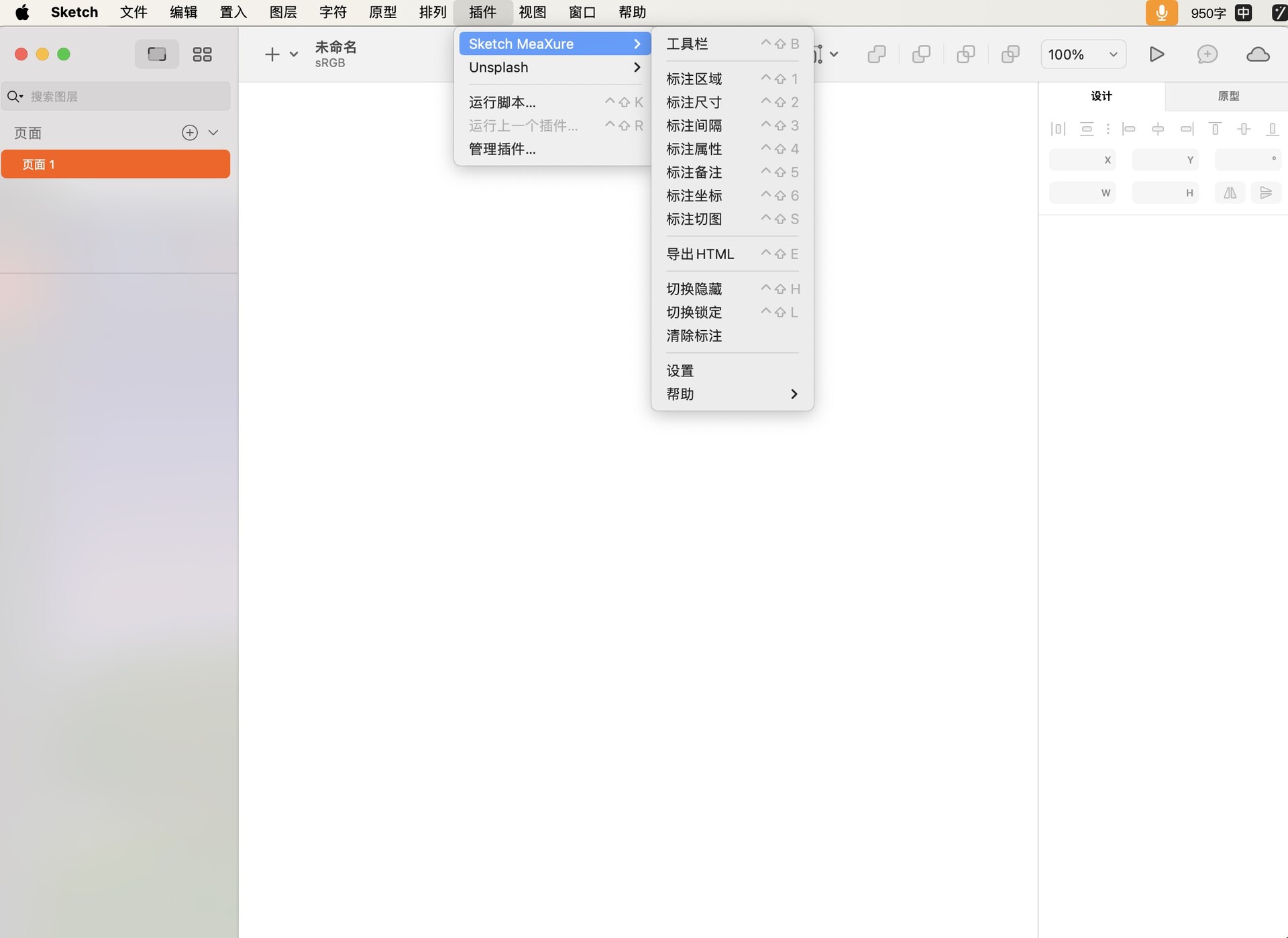The image size is (1288, 938).
Task: Expand the Unsplash submenu
Action: coord(554,67)
